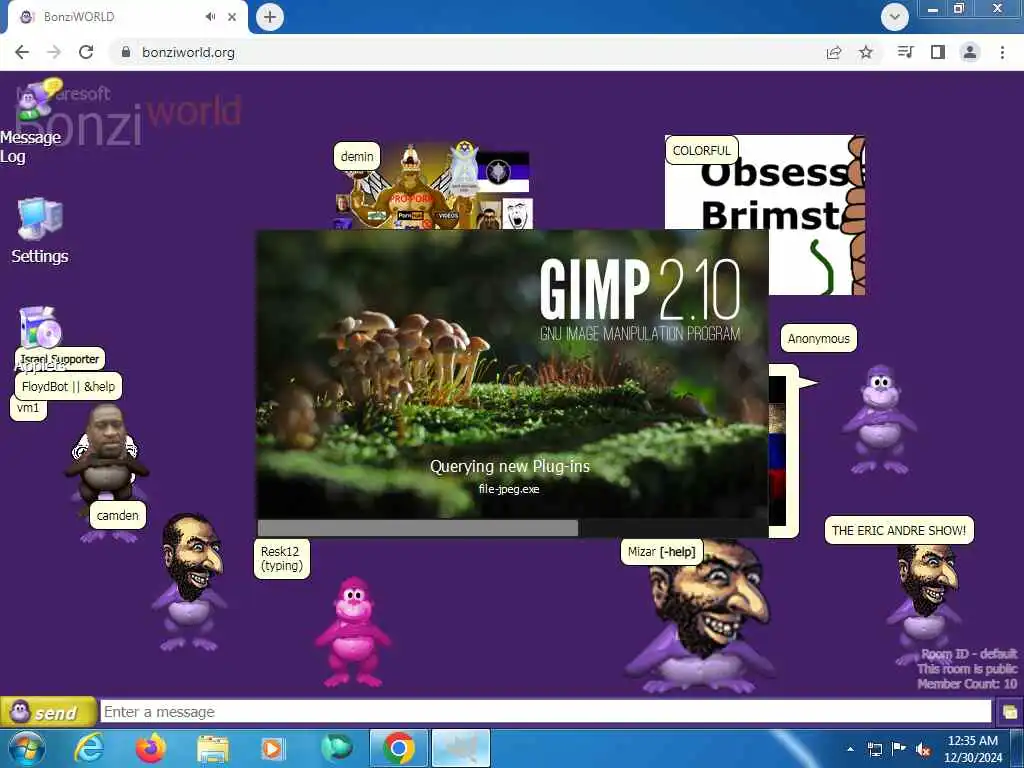The image size is (1024, 768).
Task: Click the pink Bonzi character
Action: click(x=353, y=630)
